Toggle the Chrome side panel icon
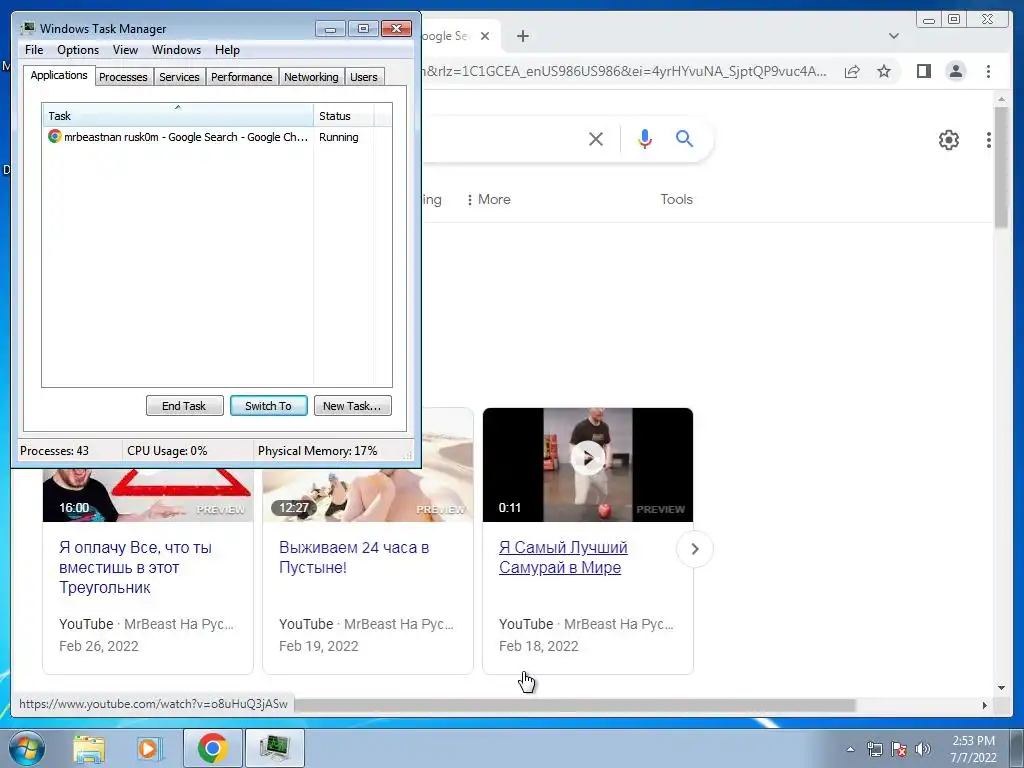 point(923,71)
